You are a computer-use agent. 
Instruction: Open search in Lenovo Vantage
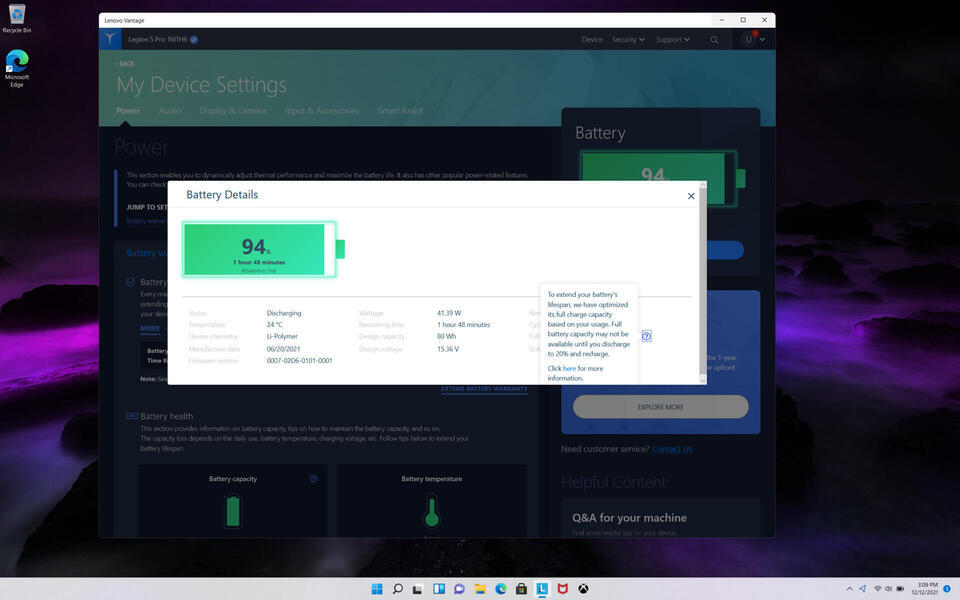(714, 40)
